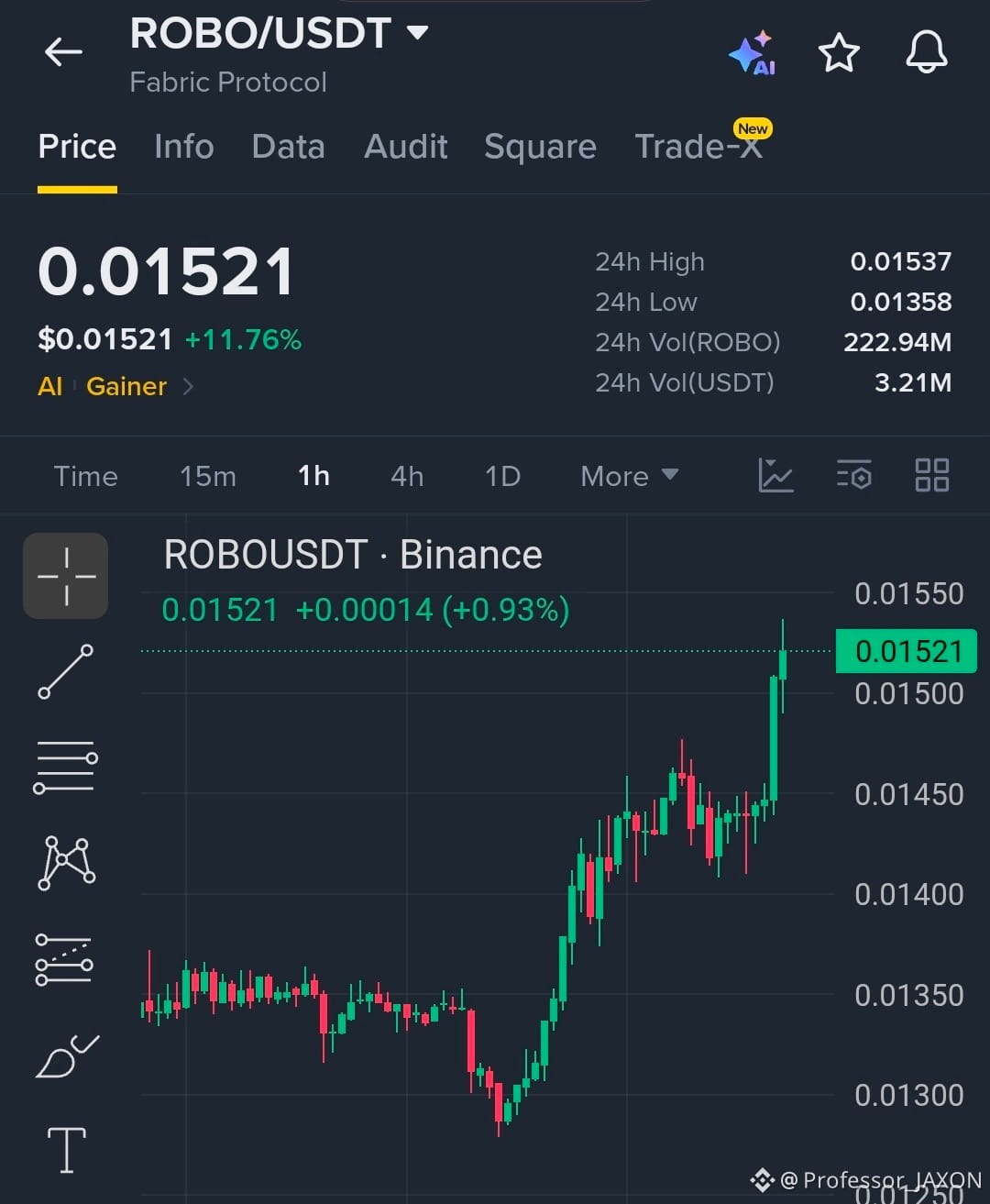
Task: Click the 0.01550 price axis label
Action: pos(909,594)
